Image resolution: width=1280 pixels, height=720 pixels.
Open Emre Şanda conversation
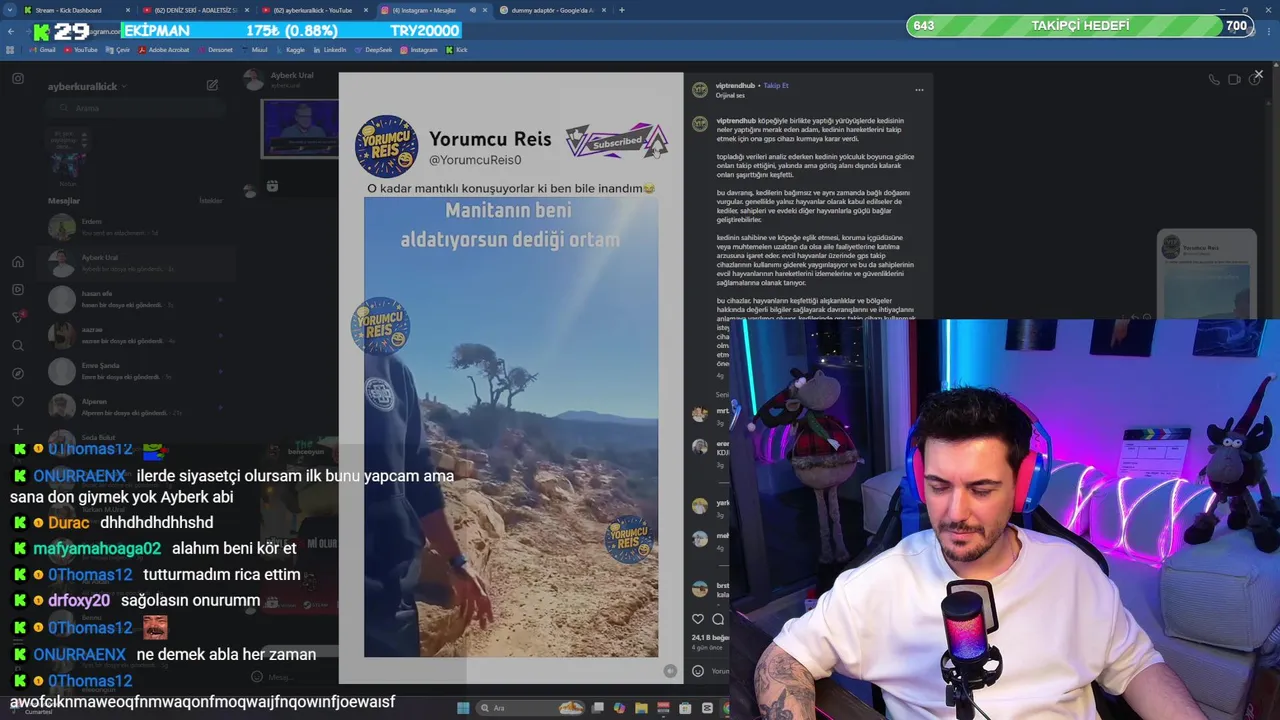click(x=138, y=371)
